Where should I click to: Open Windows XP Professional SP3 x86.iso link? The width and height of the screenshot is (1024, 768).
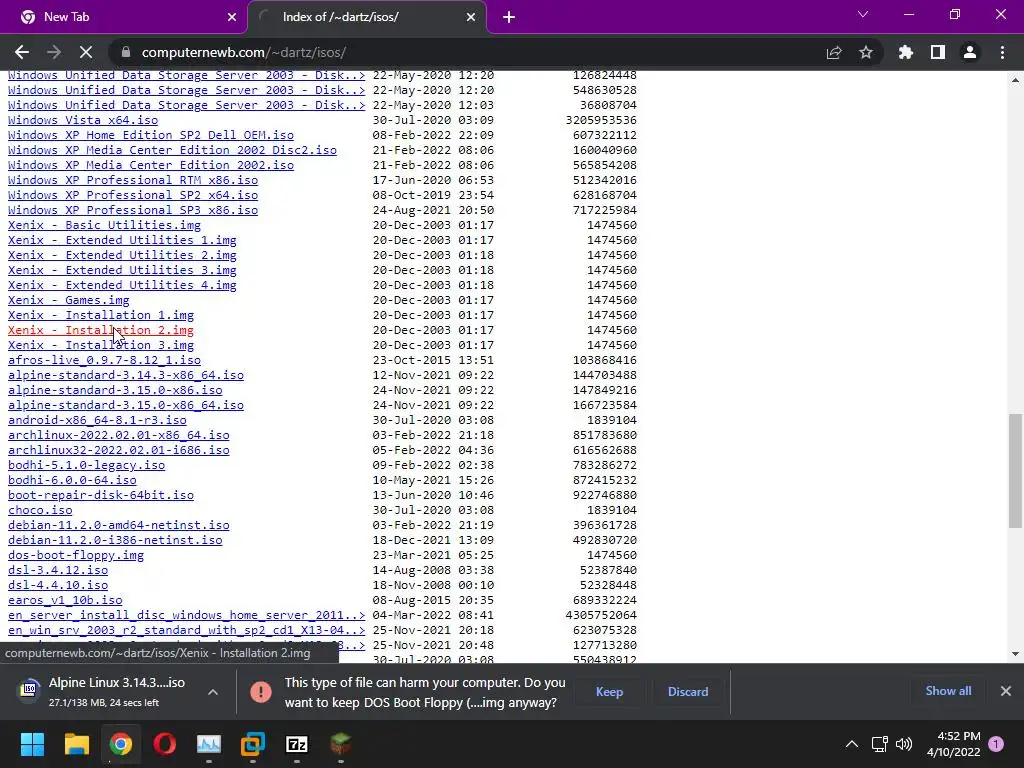[133, 210]
